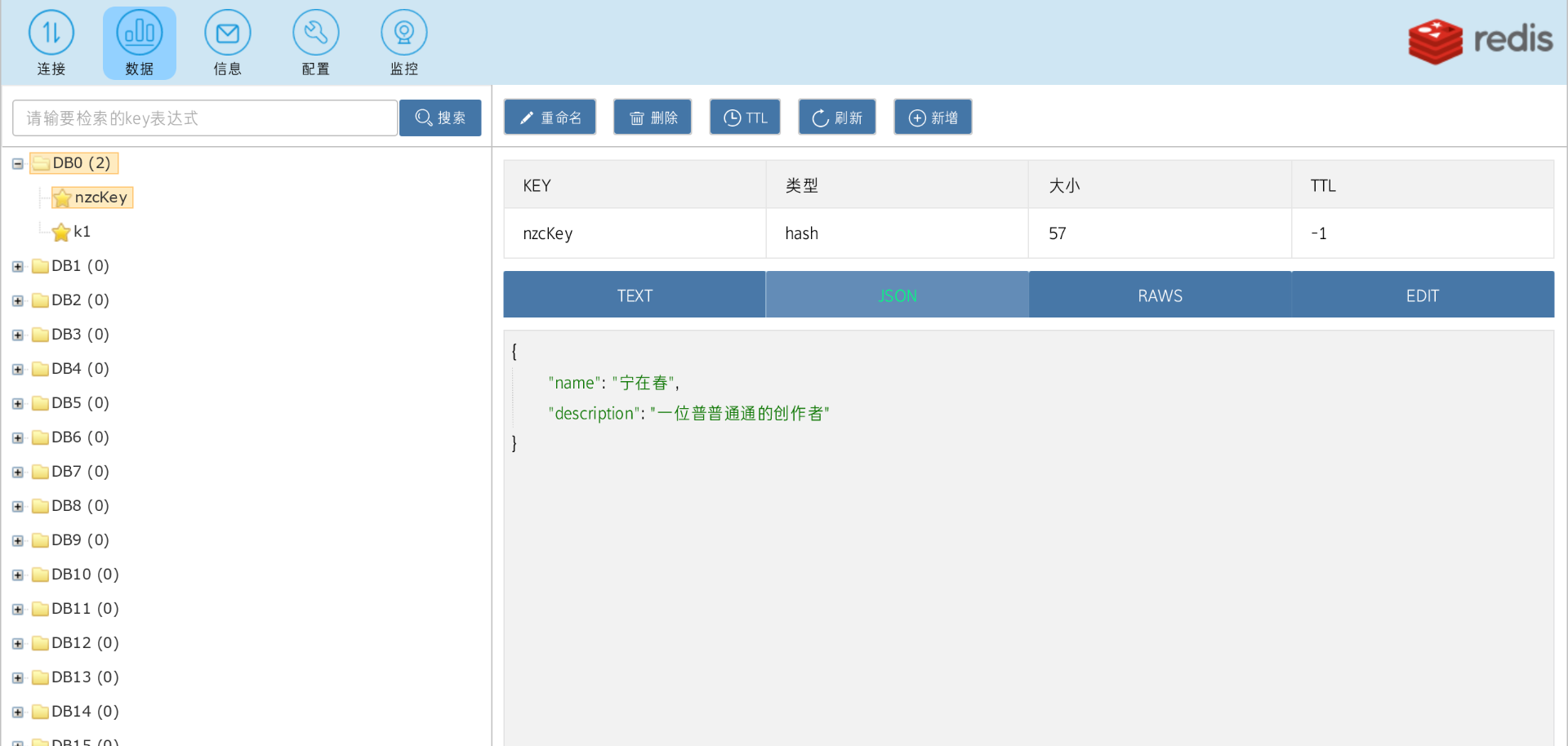Click the 删除 delete button
Viewport: 1568px width, 746px height.
point(652,118)
